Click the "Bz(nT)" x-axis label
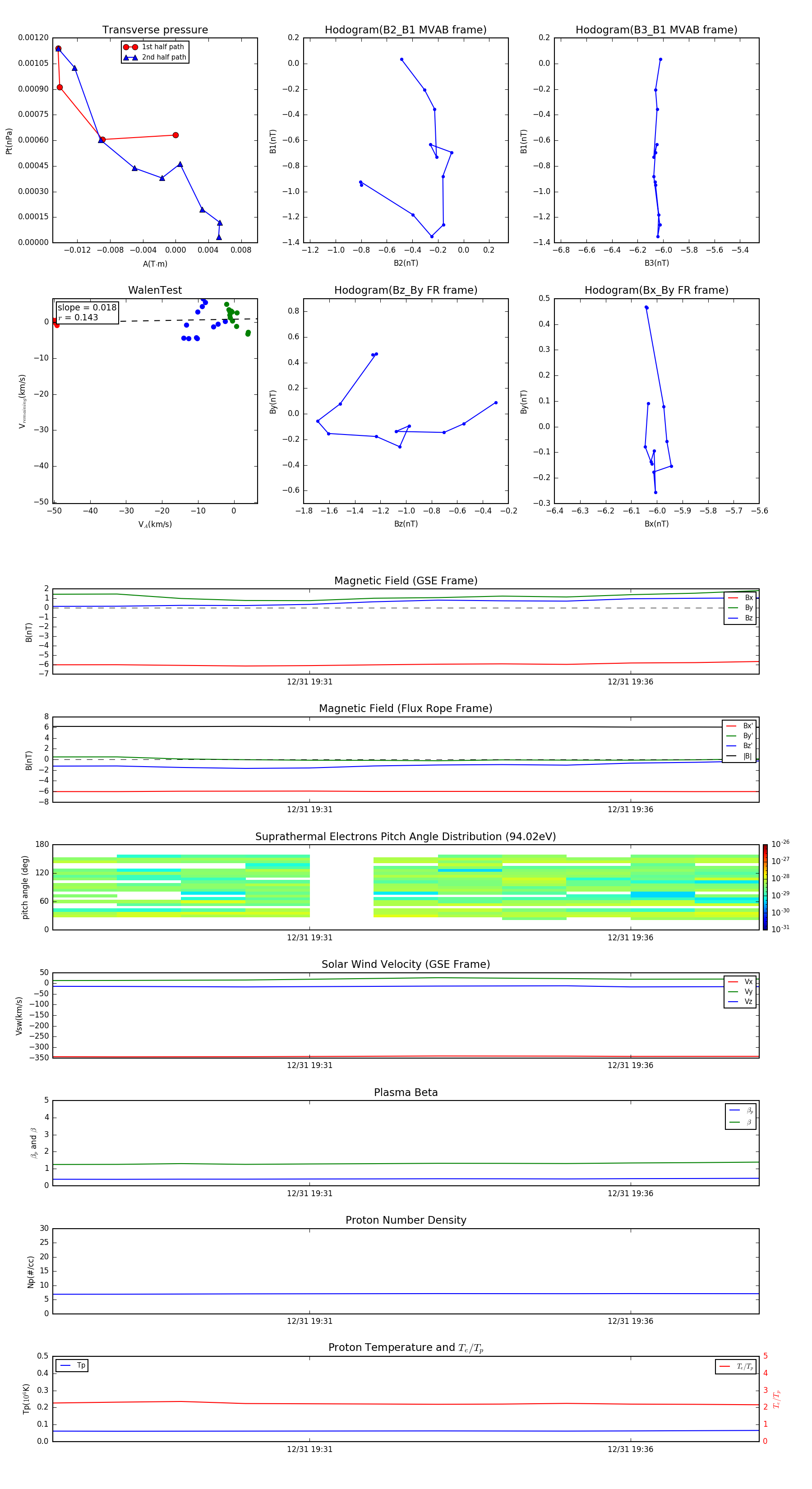The image size is (812, 1489). (406, 524)
